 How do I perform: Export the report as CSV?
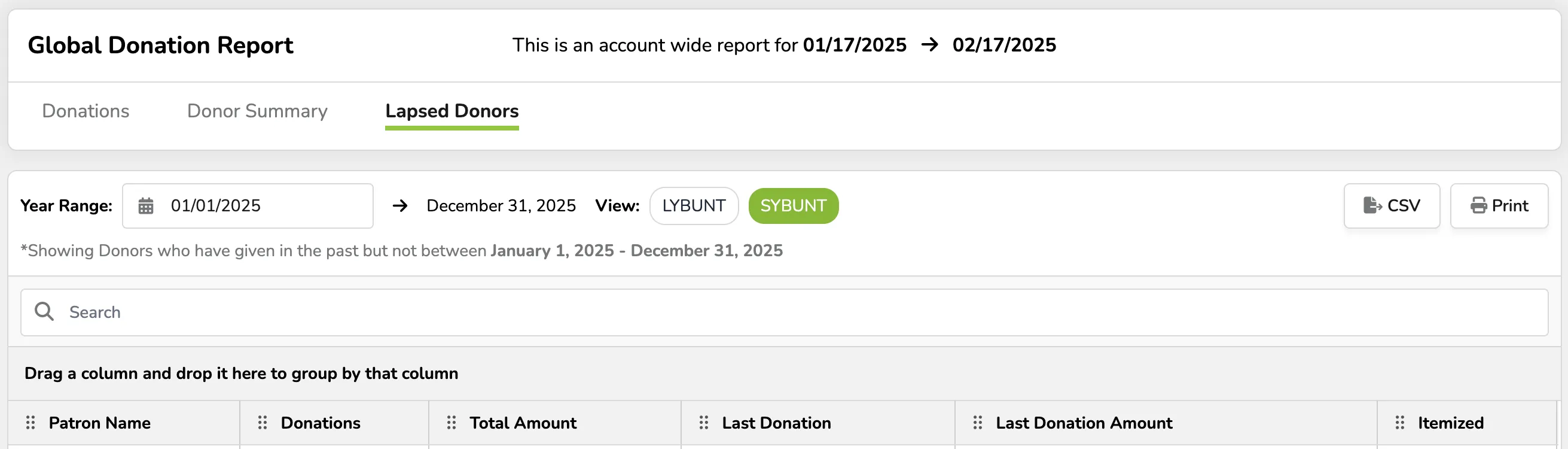[1392, 206]
